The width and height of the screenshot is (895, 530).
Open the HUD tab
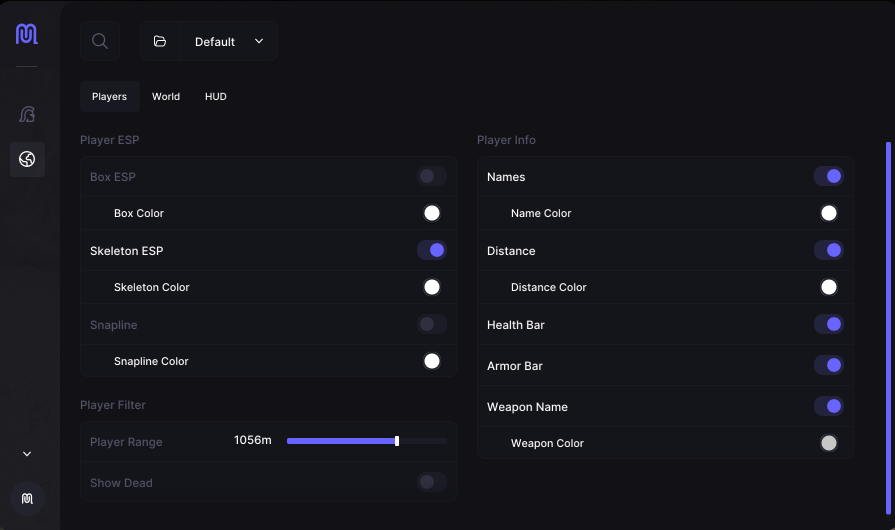pos(216,97)
